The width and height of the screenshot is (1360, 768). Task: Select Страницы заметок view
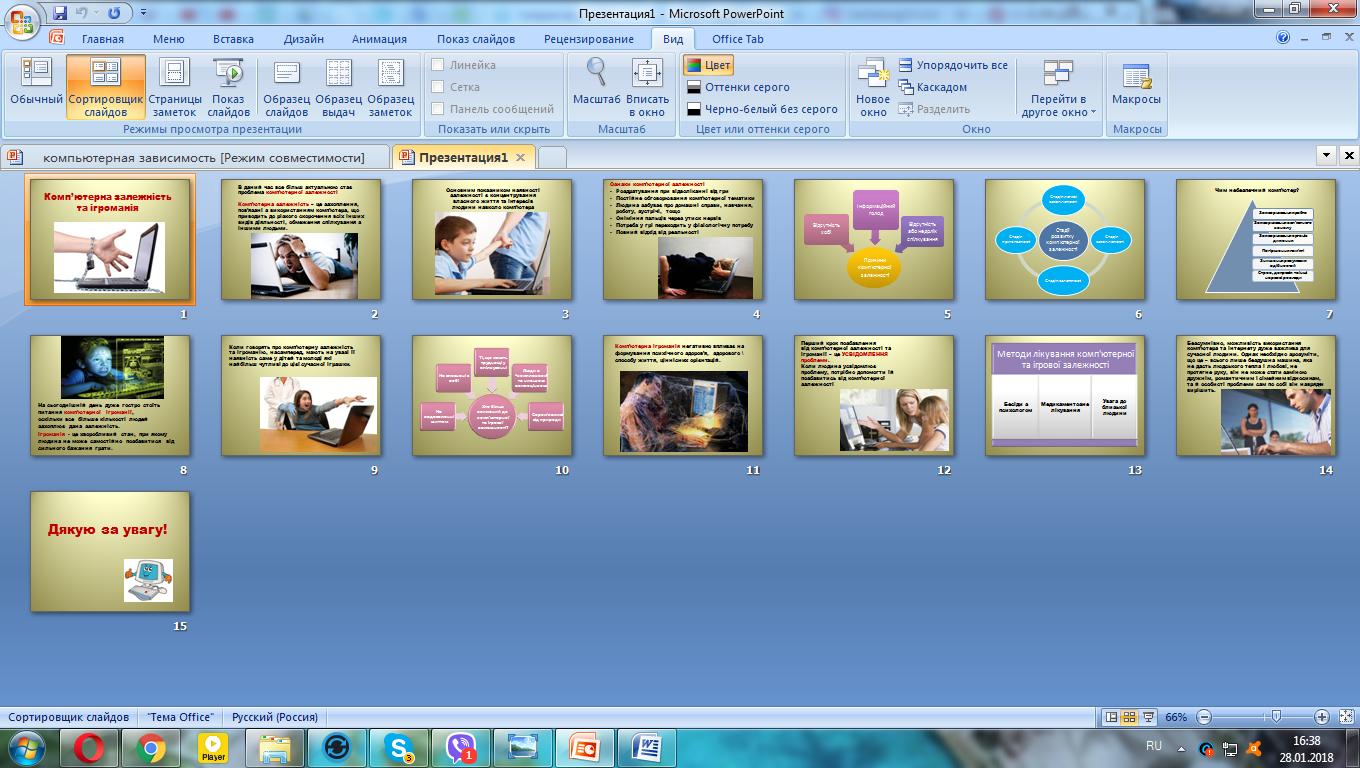[x=175, y=86]
